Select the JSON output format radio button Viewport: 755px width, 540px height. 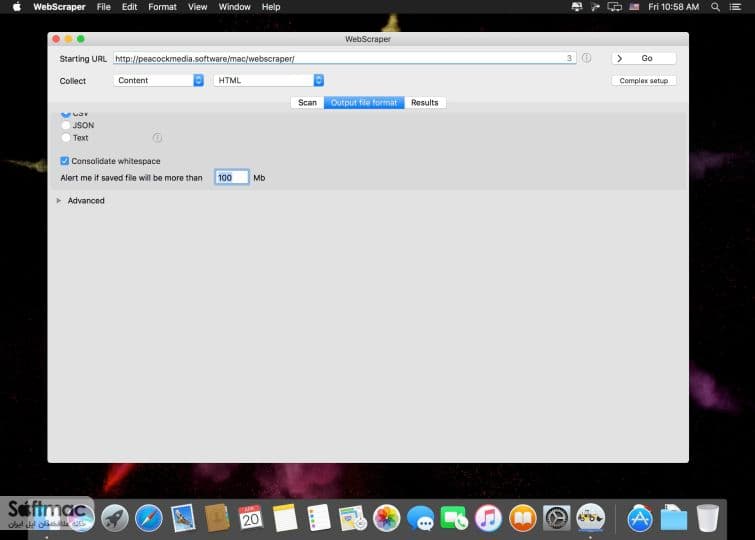pos(66,125)
